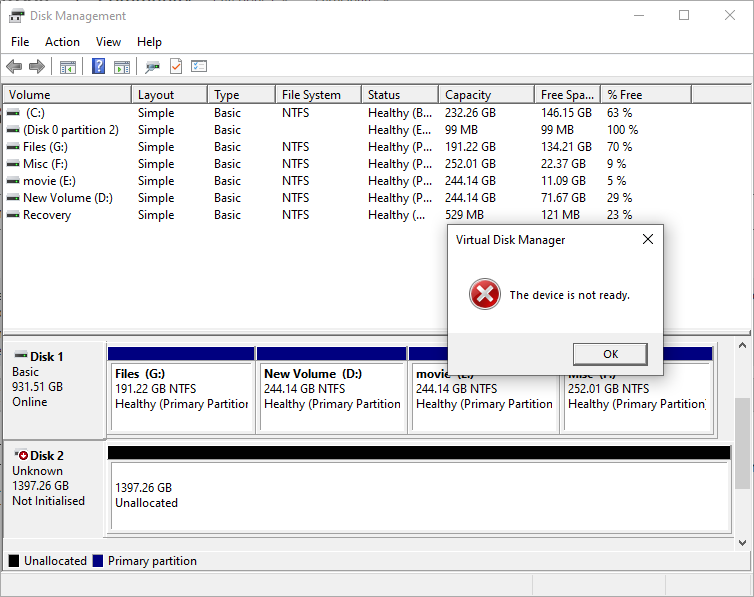This screenshot has width=754, height=597.
Task: Click the 70 % free cell
Action: pyautogui.click(x=619, y=147)
